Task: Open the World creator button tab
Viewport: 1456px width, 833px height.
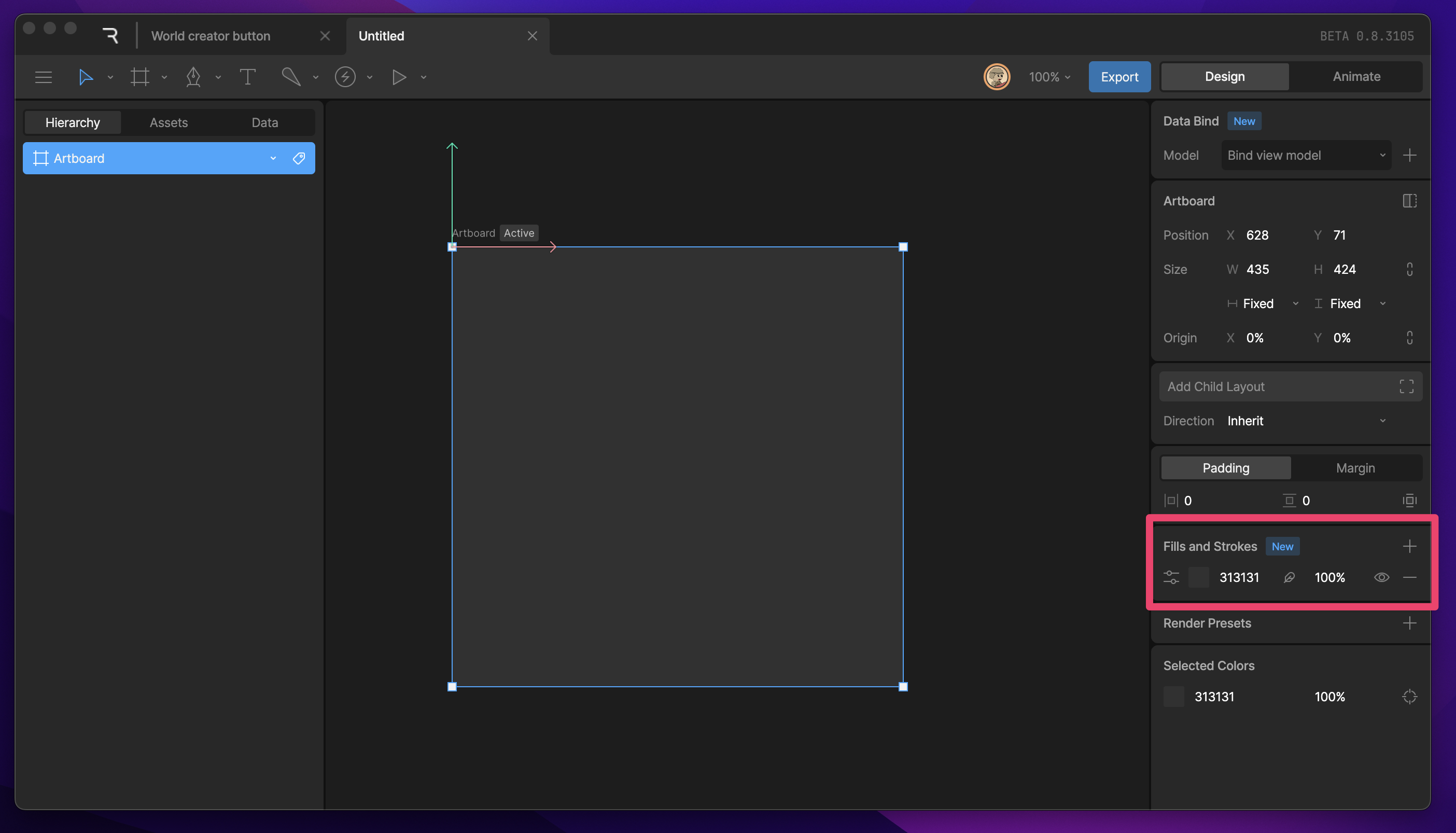Action: coord(211,36)
